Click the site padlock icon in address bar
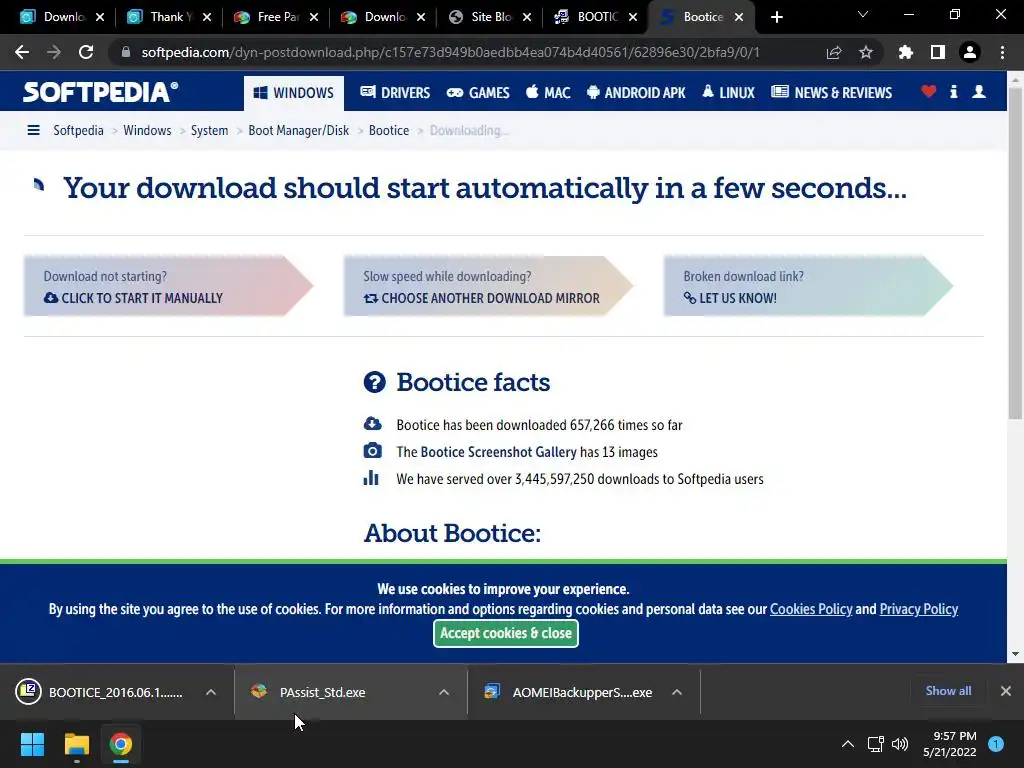This screenshot has width=1024, height=768. click(126, 52)
